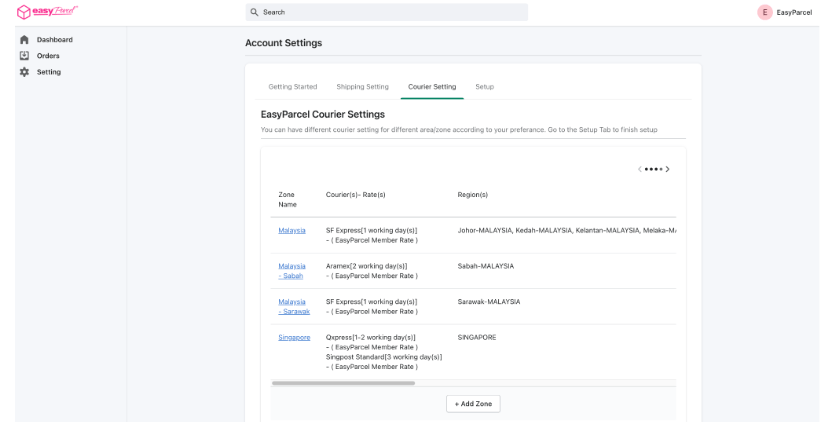
Task: Click the Johor-MALAYSIA regions list cell
Action: click(567, 231)
